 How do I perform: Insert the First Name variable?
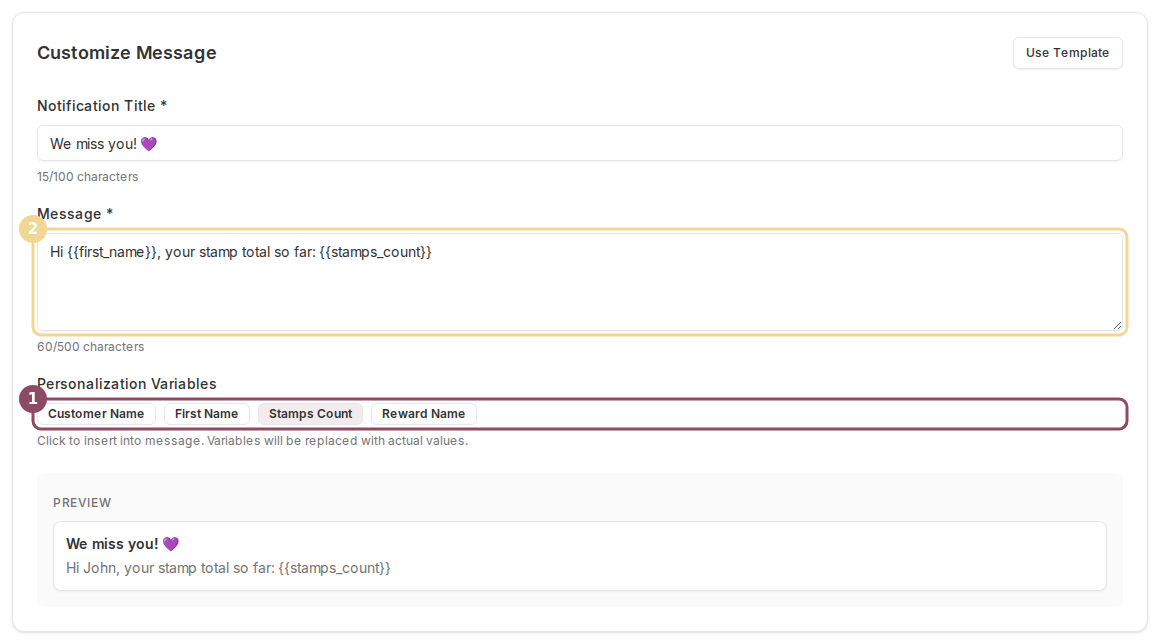point(206,414)
